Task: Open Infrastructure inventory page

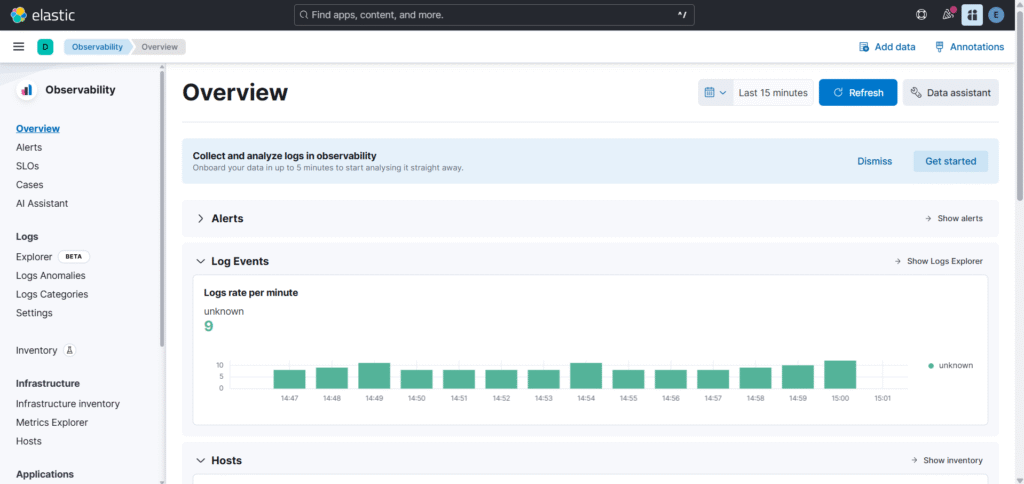Action: (x=68, y=404)
